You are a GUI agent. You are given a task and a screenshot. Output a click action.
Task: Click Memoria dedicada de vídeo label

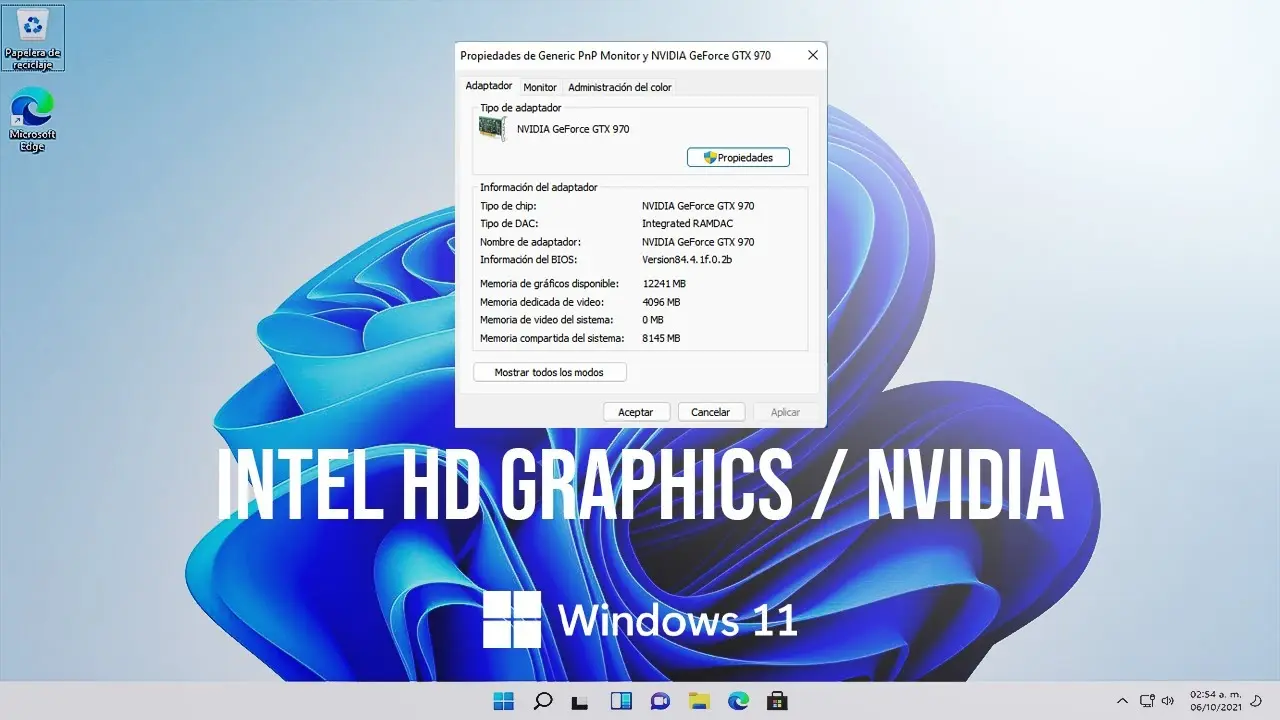tap(542, 302)
